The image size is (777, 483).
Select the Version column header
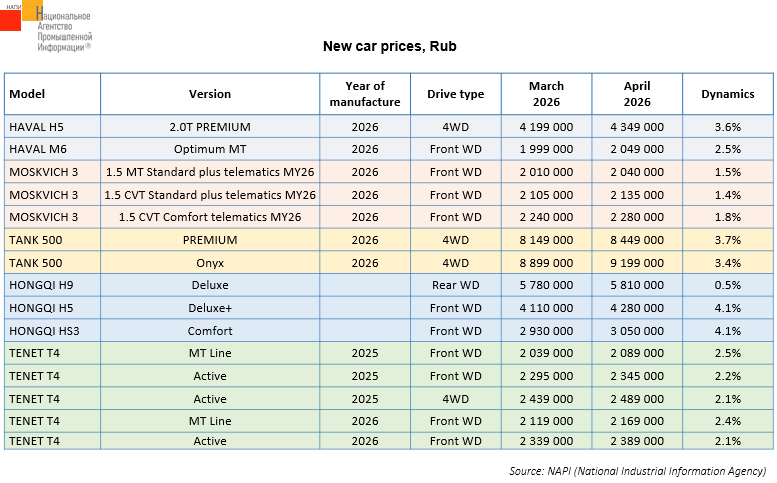tap(210, 94)
